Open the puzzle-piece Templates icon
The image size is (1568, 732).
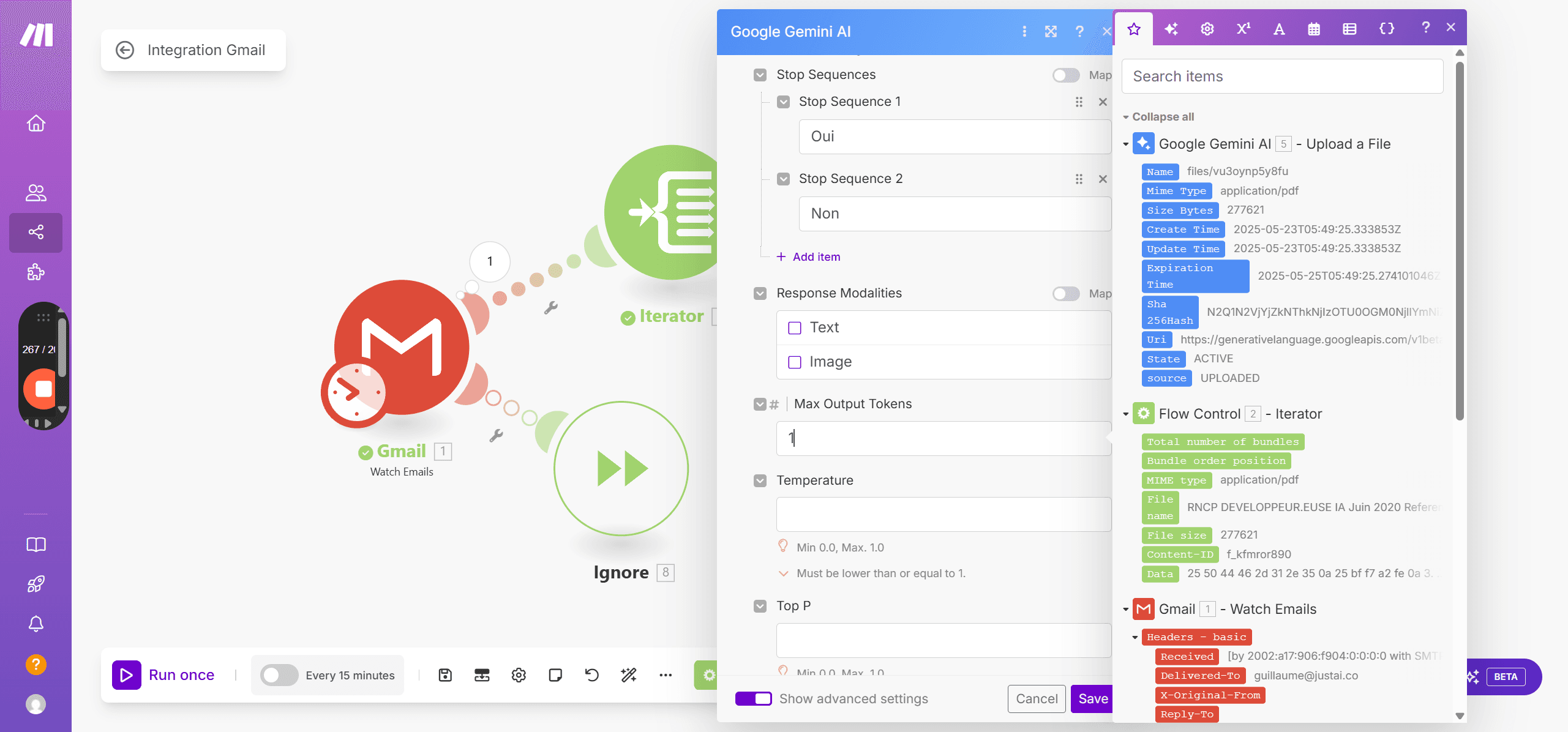tap(36, 272)
